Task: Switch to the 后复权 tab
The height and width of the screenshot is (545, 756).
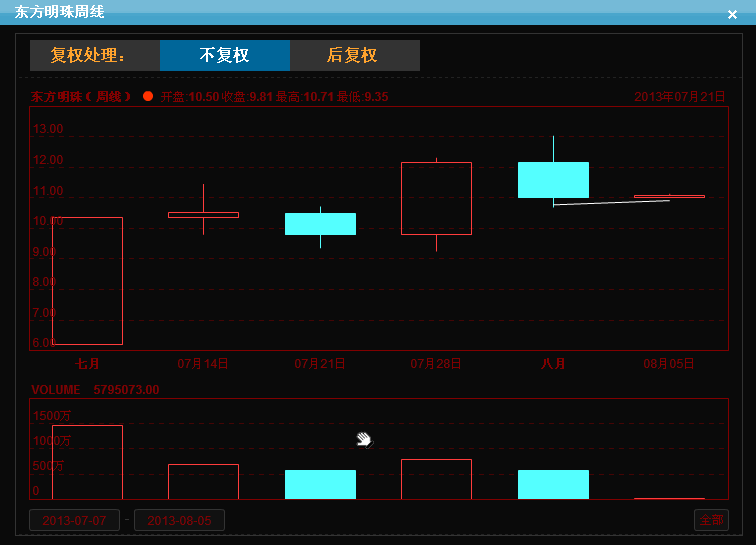Action: (355, 55)
